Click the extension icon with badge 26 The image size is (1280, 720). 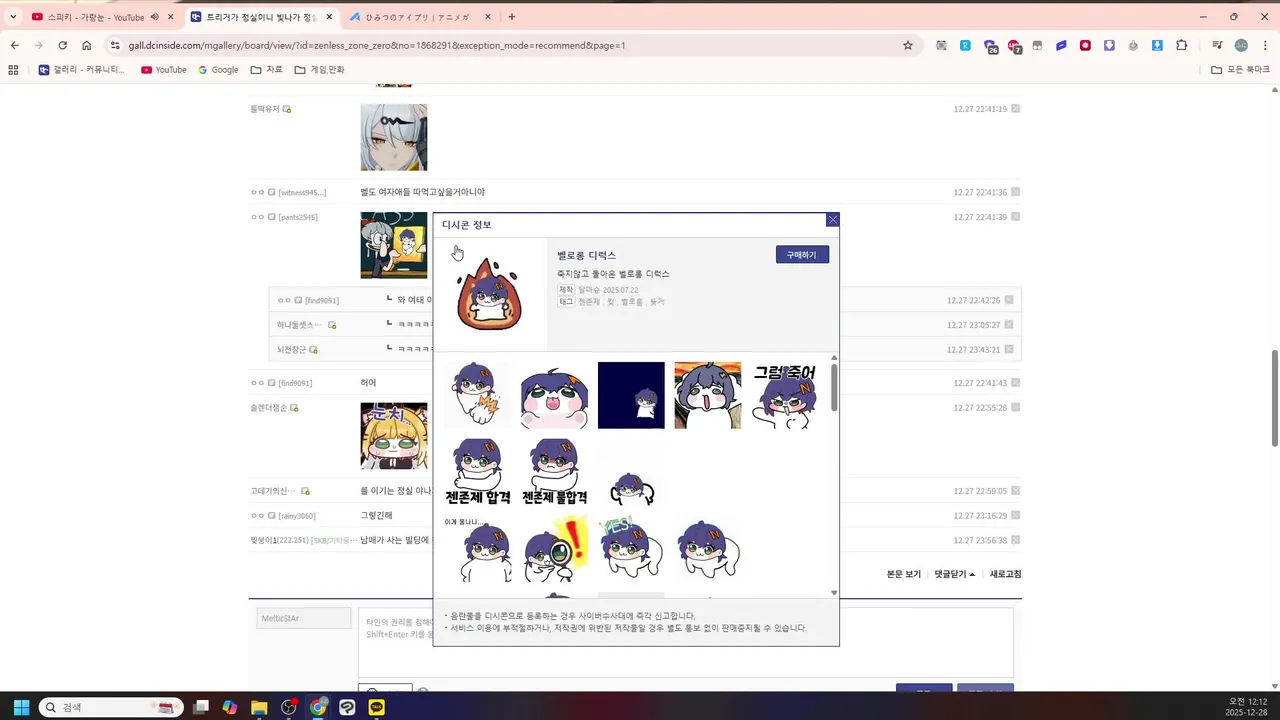coord(990,46)
